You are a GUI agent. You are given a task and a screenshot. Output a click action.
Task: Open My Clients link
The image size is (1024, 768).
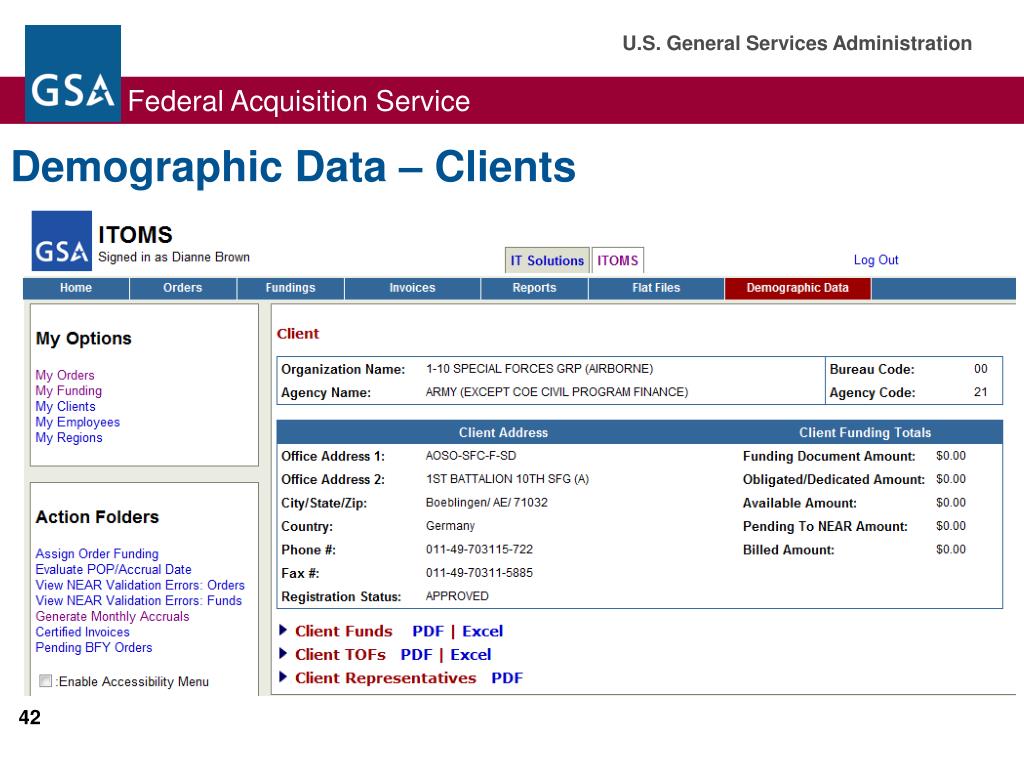(x=65, y=406)
